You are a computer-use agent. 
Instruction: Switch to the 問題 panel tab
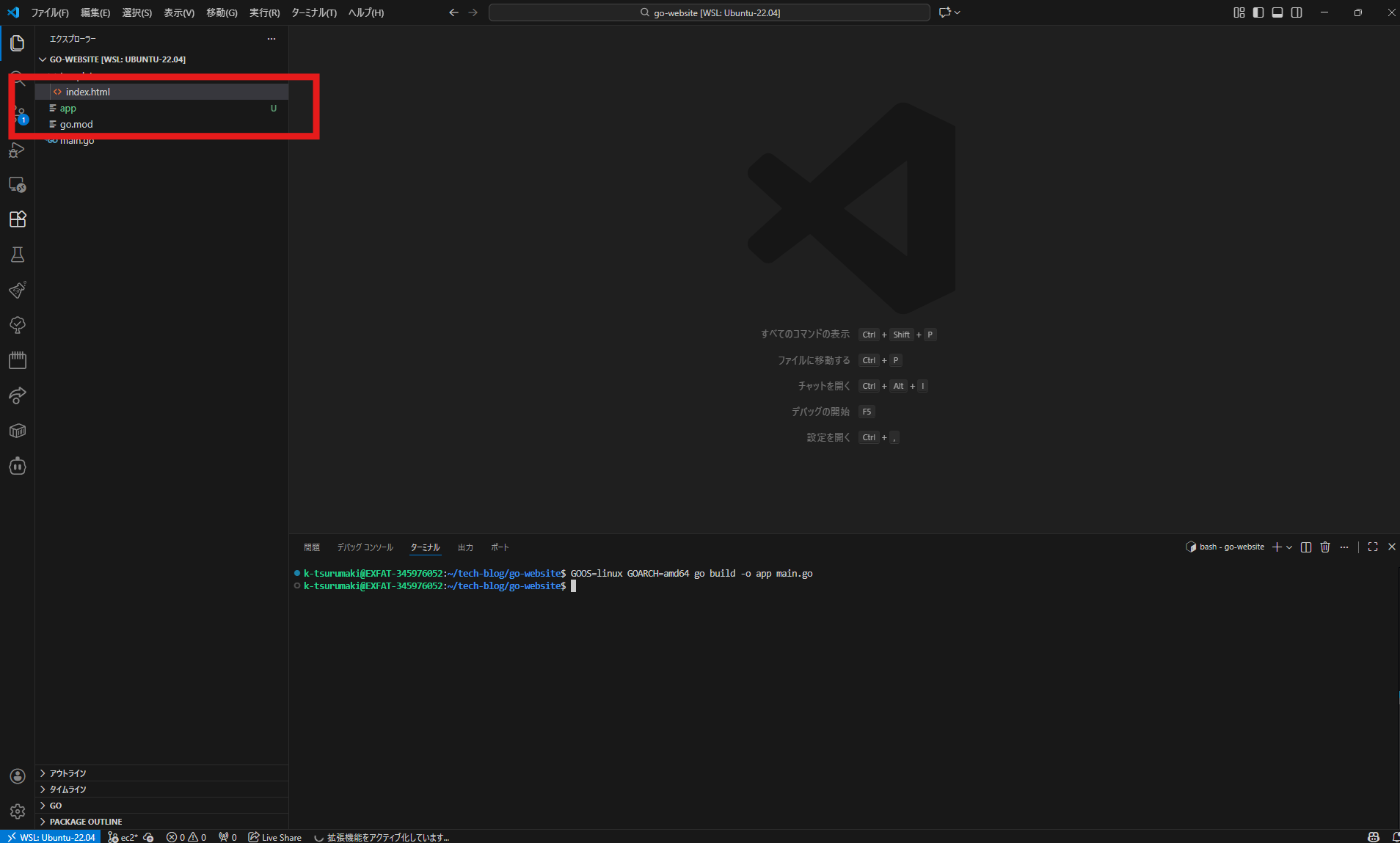[x=312, y=547]
